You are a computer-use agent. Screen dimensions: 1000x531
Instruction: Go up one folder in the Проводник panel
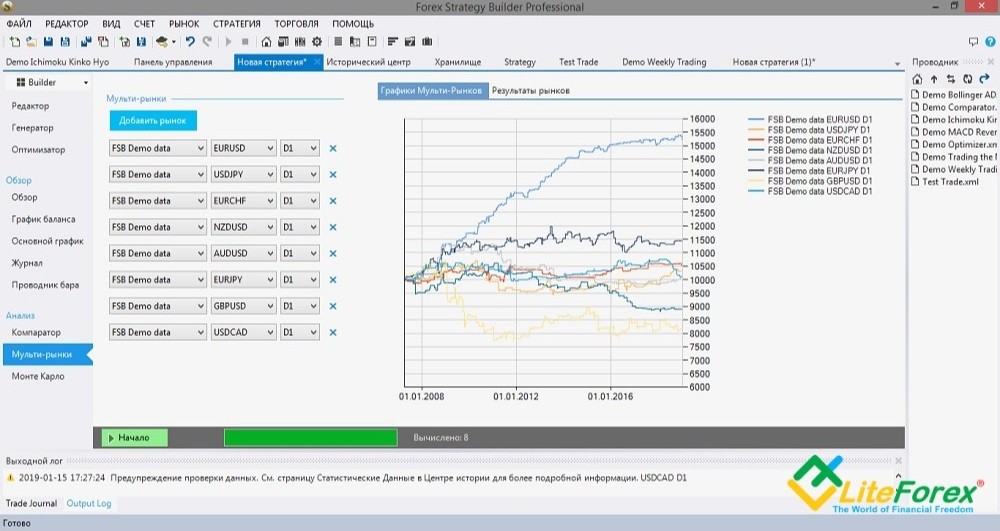point(934,78)
